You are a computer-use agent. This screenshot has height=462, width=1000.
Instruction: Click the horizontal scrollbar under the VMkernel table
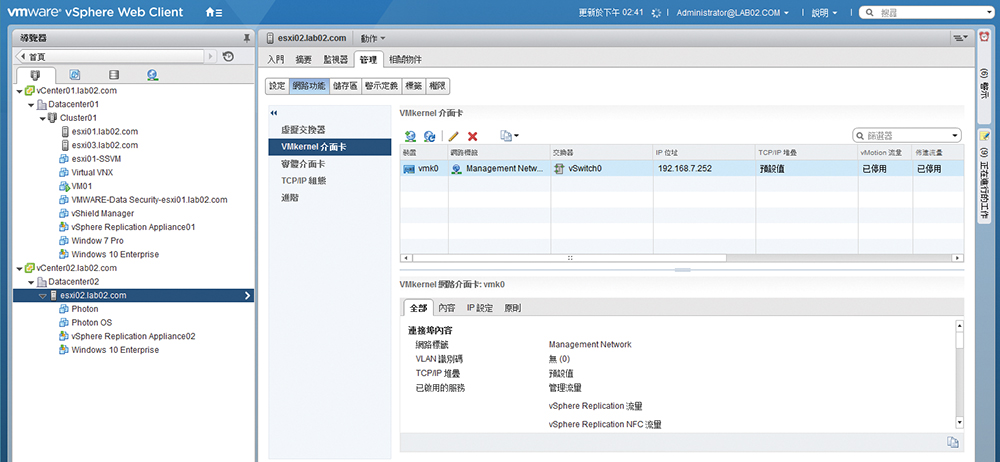[570, 258]
